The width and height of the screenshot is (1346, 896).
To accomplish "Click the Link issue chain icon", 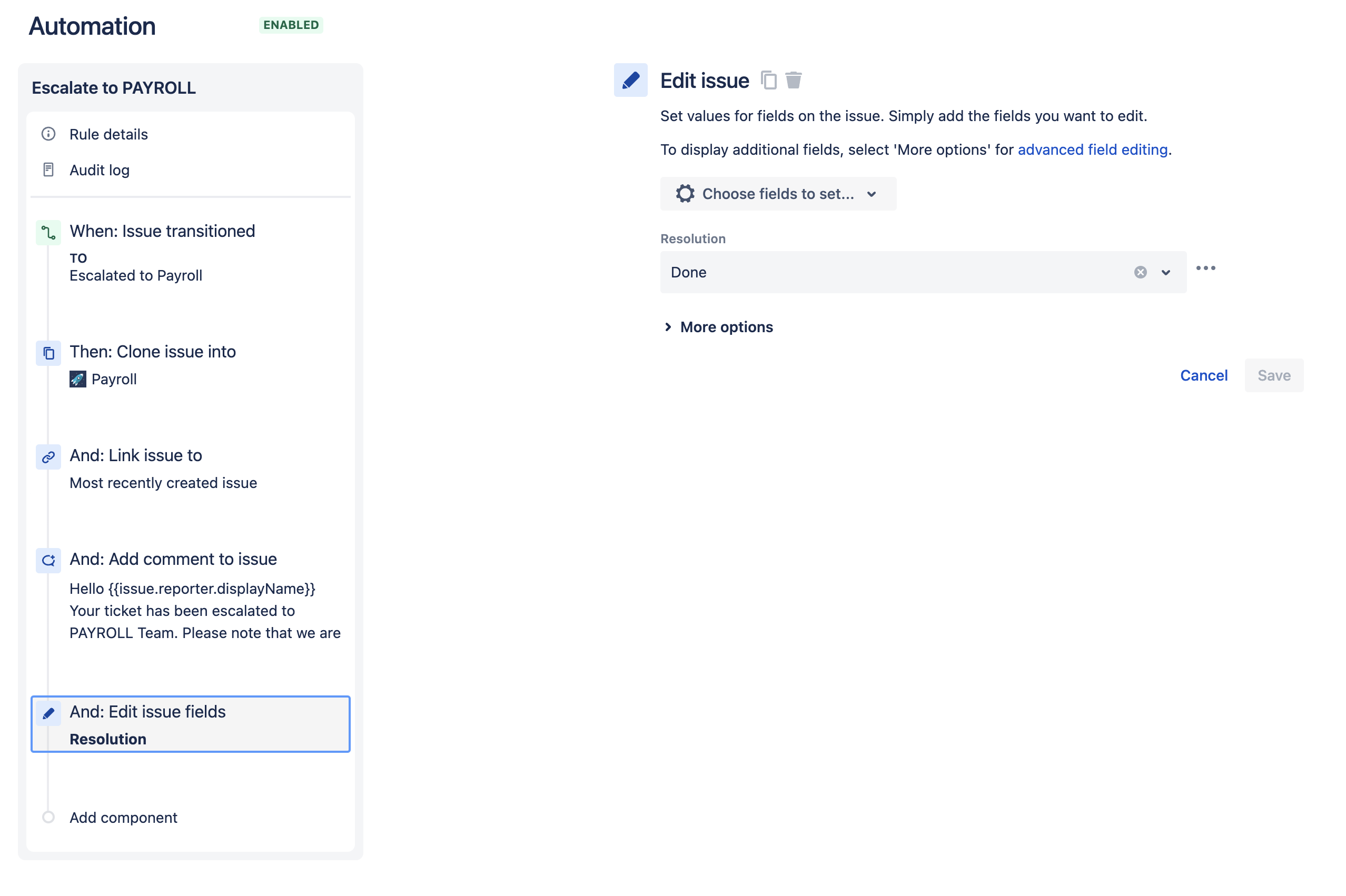I will coord(48,457).
